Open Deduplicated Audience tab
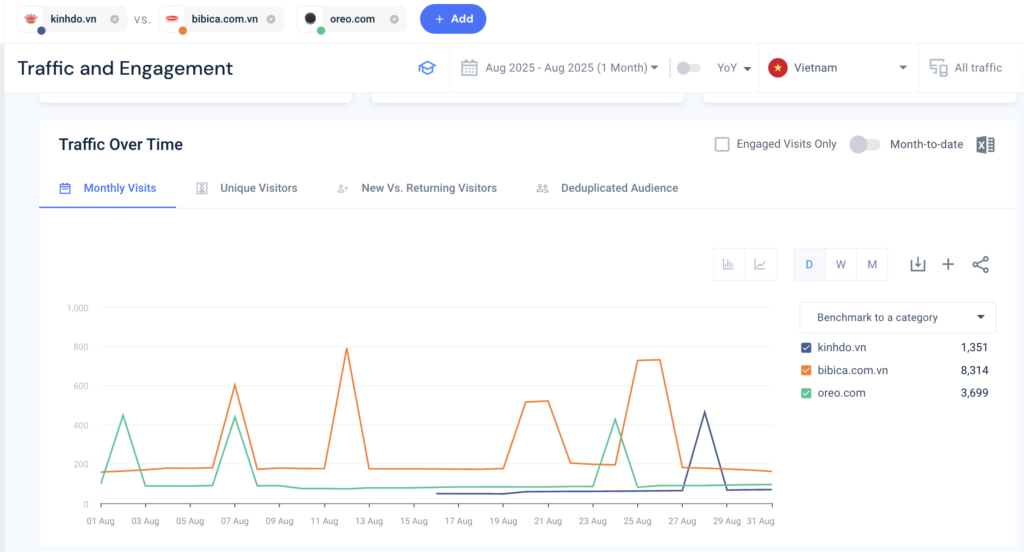1024x552 pixels. (607, 188)
